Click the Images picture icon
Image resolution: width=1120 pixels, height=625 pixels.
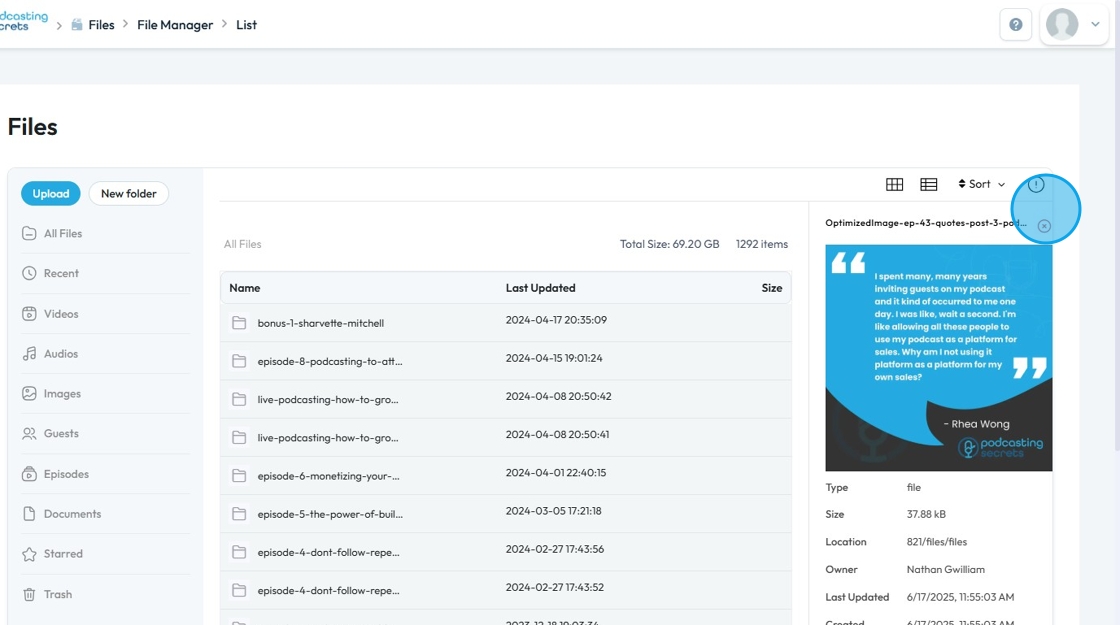point(29,394)
